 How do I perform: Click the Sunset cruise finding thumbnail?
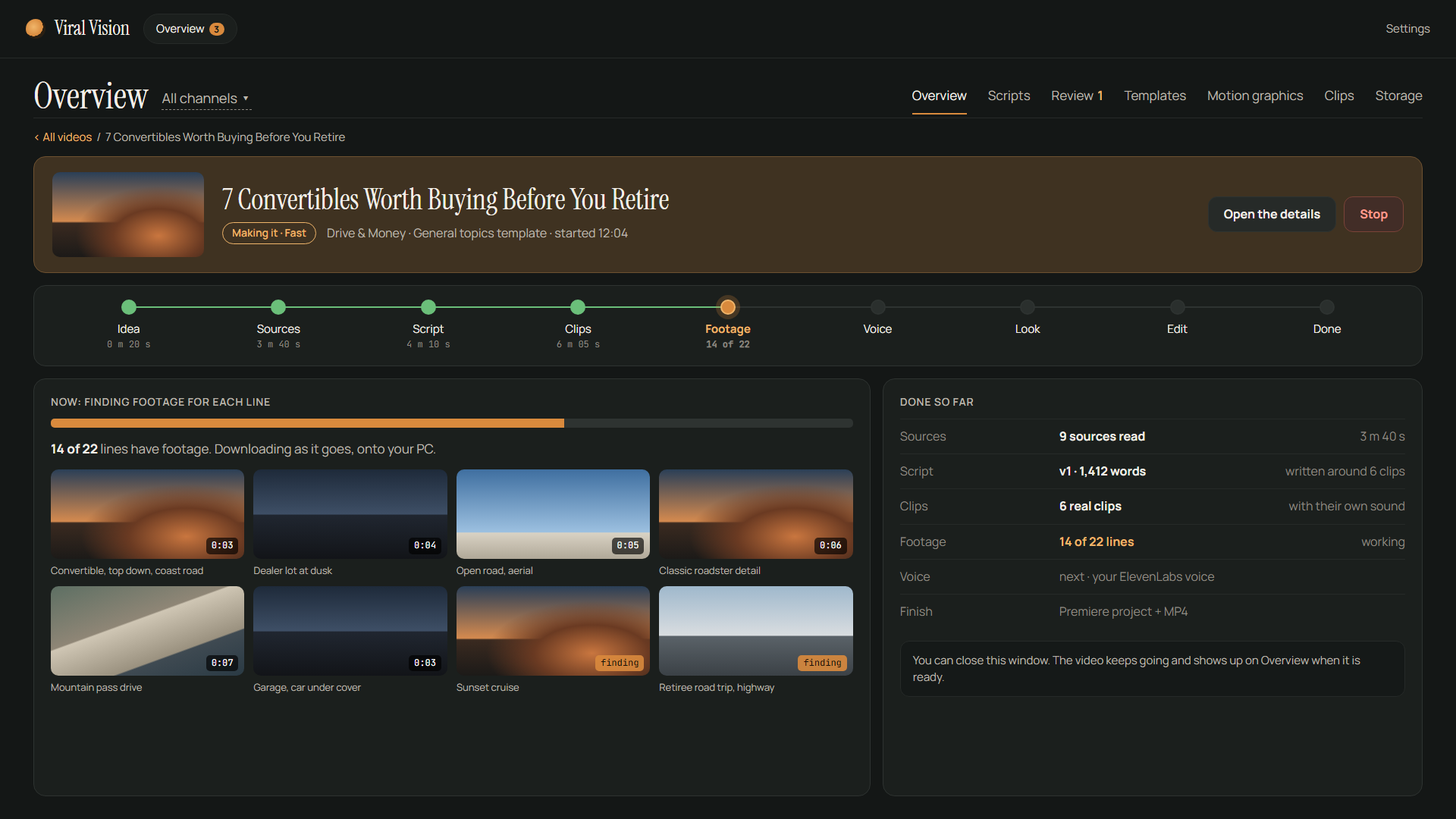click(x=553, y=631)
